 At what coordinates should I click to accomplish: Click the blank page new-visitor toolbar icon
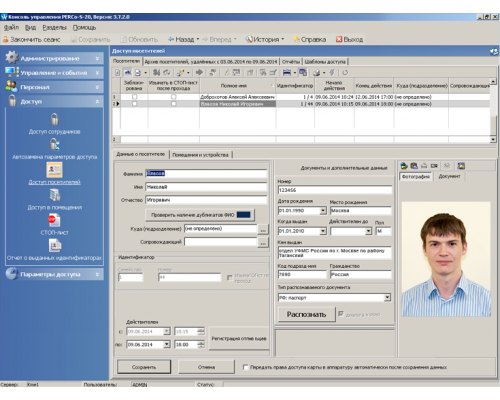pyautogui.click(x=117, y=72)
